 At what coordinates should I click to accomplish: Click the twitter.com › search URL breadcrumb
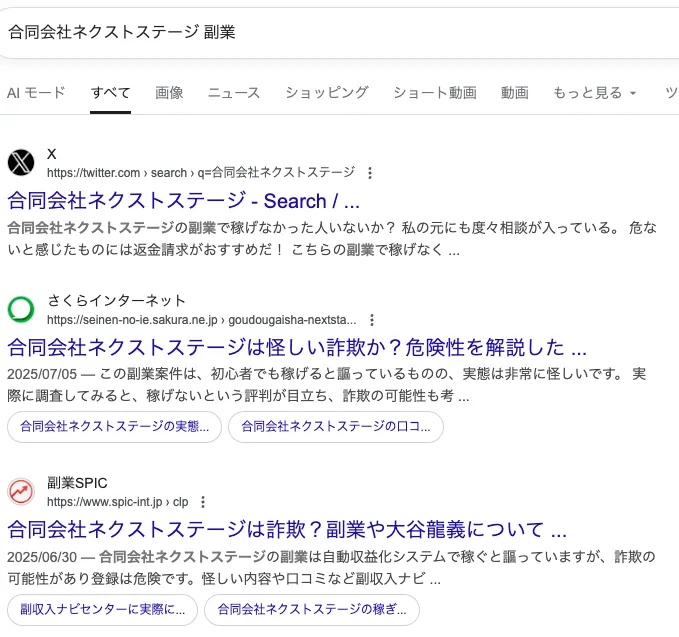pyautogui.click(x=201, y=173)
